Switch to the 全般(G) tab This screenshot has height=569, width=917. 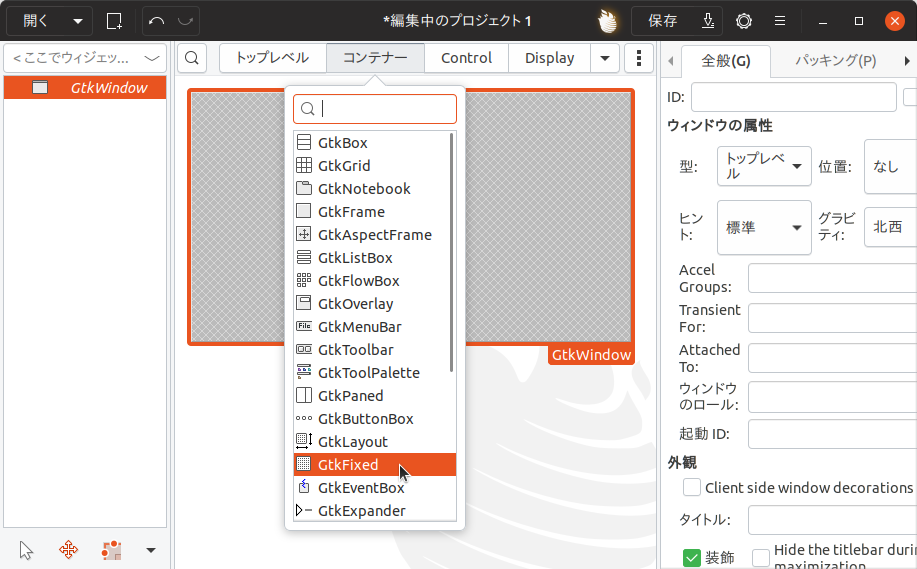point(726,61)
